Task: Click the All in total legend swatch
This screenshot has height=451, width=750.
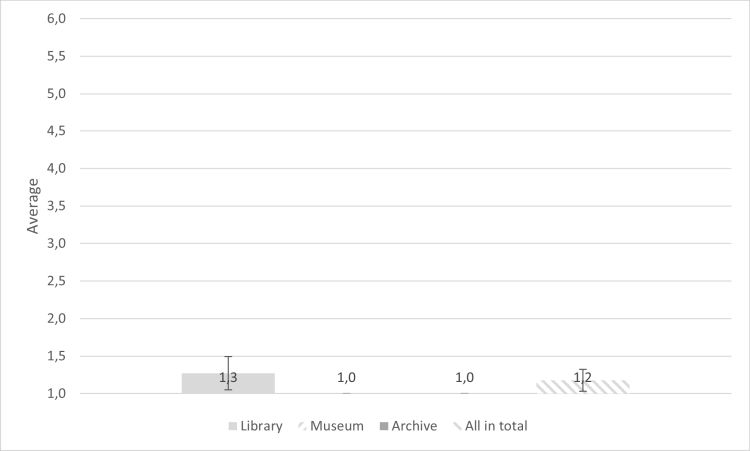Action: [457, 426]
